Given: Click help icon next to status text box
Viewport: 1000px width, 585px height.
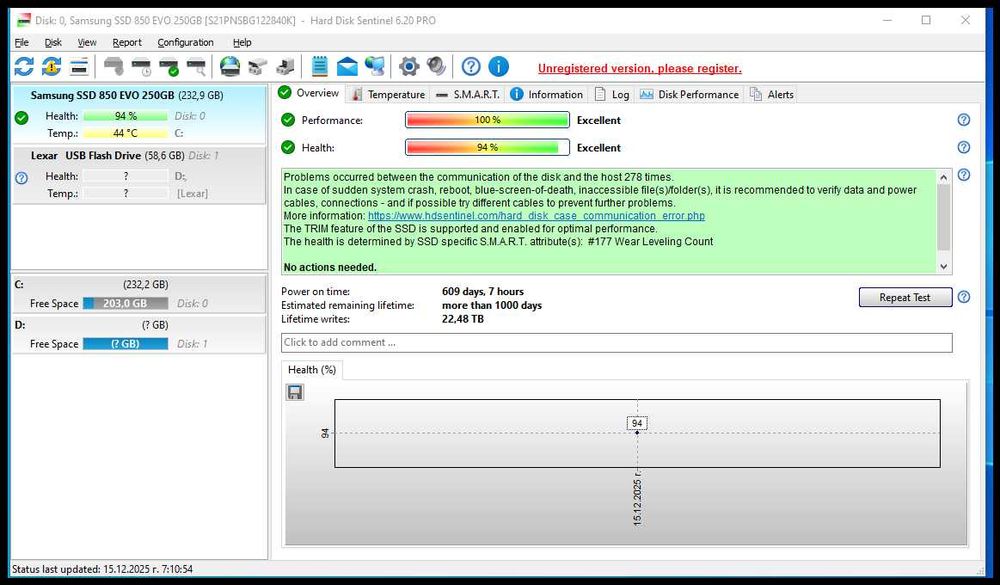Looking at the screenshot, I should (x=964, y=175).
